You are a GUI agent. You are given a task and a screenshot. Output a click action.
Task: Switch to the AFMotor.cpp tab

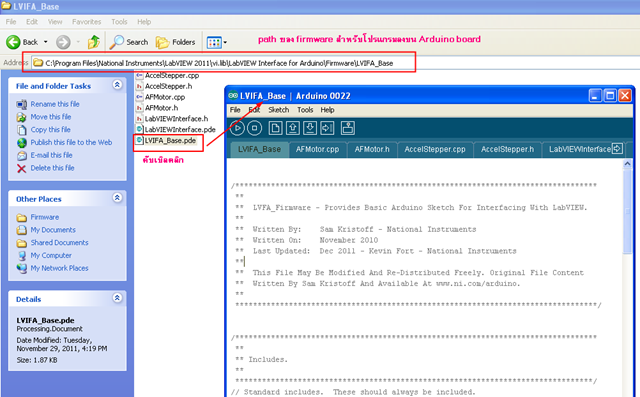(318, 149)
